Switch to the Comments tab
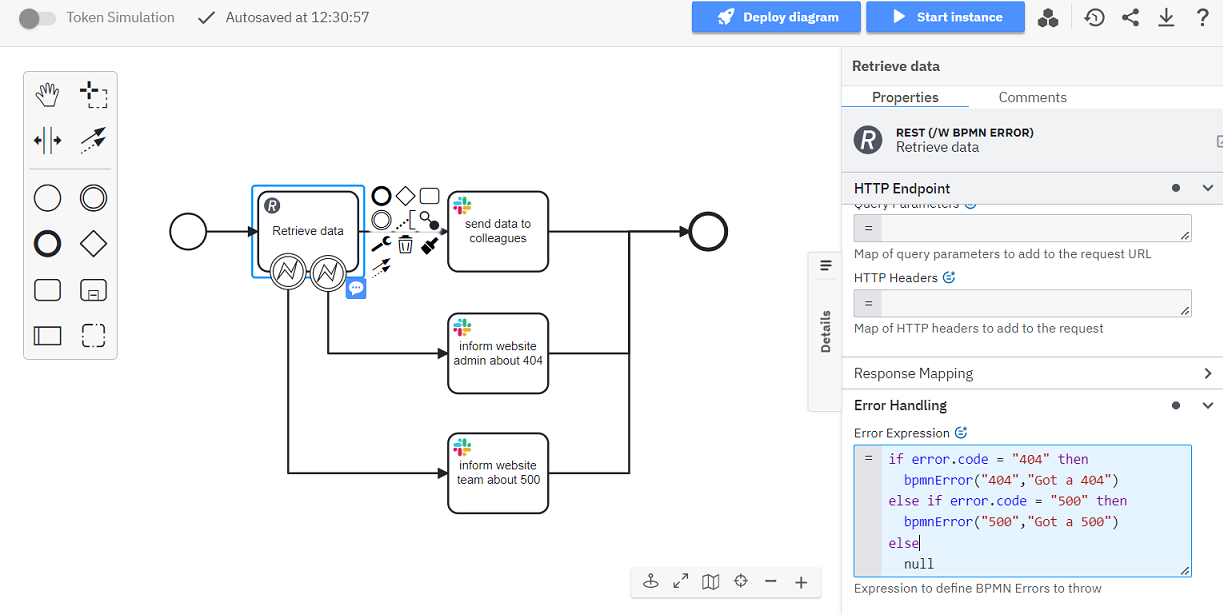Image resolution: width=1223 pixels, height=615 pixels. point(1032,97)
